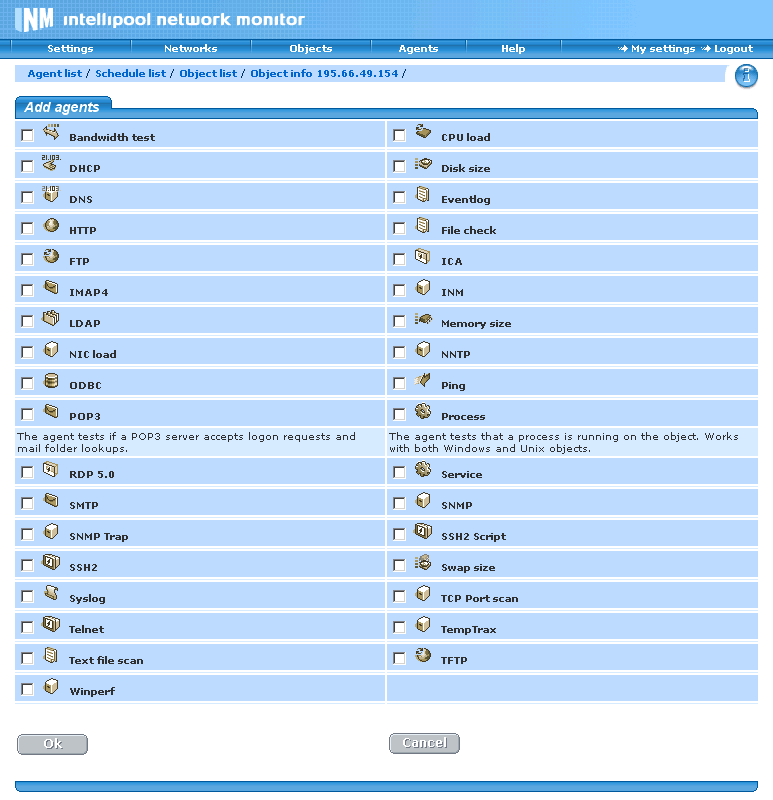Viewport: 773px width, 800px height.
Task: Enable the DNS agent checkbox
Action: (x=27, y=198)
